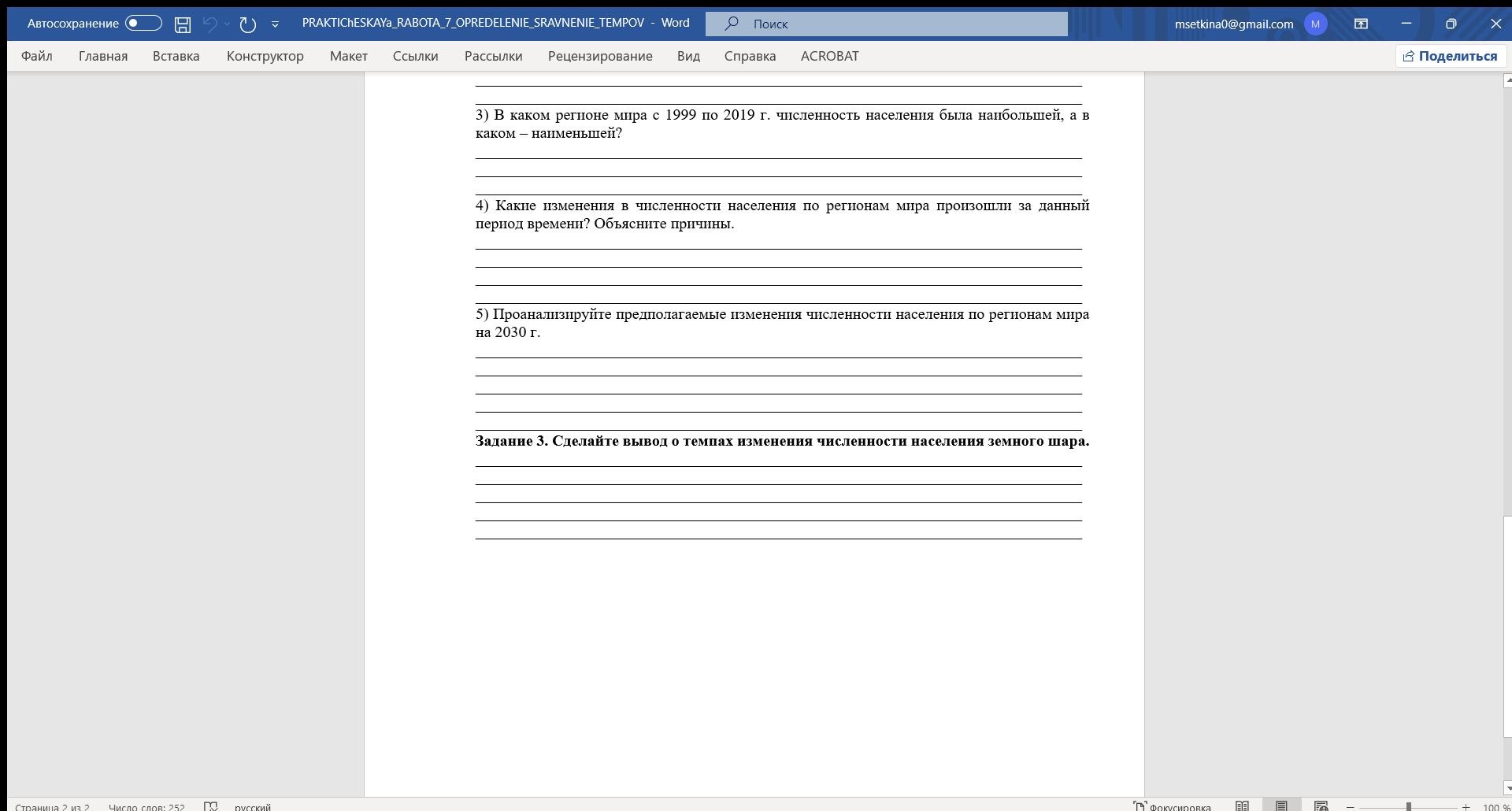
Task: Switch to the Рецензирование tab
Action: 600,56
